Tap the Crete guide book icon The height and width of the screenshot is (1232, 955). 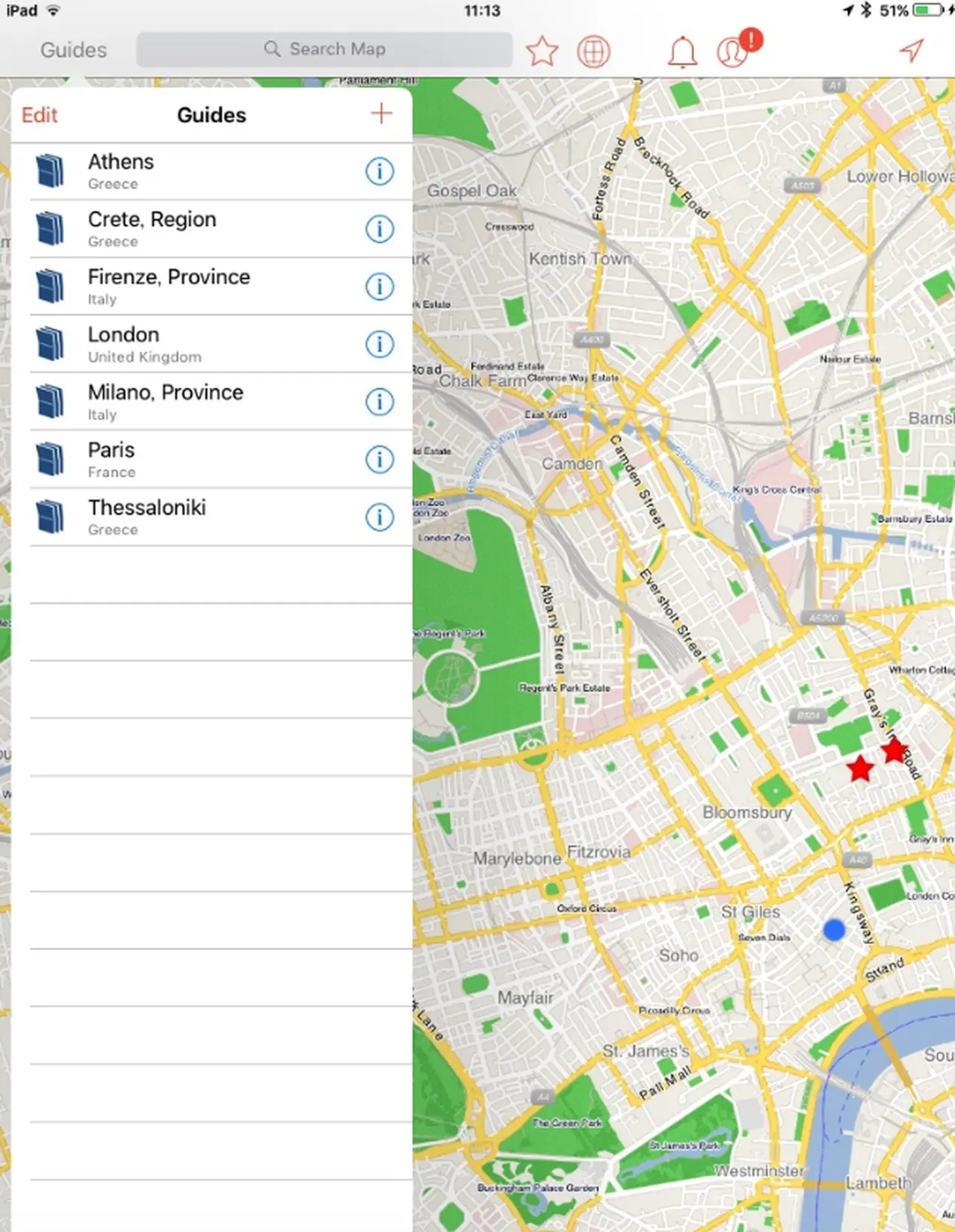click(50, 228)
